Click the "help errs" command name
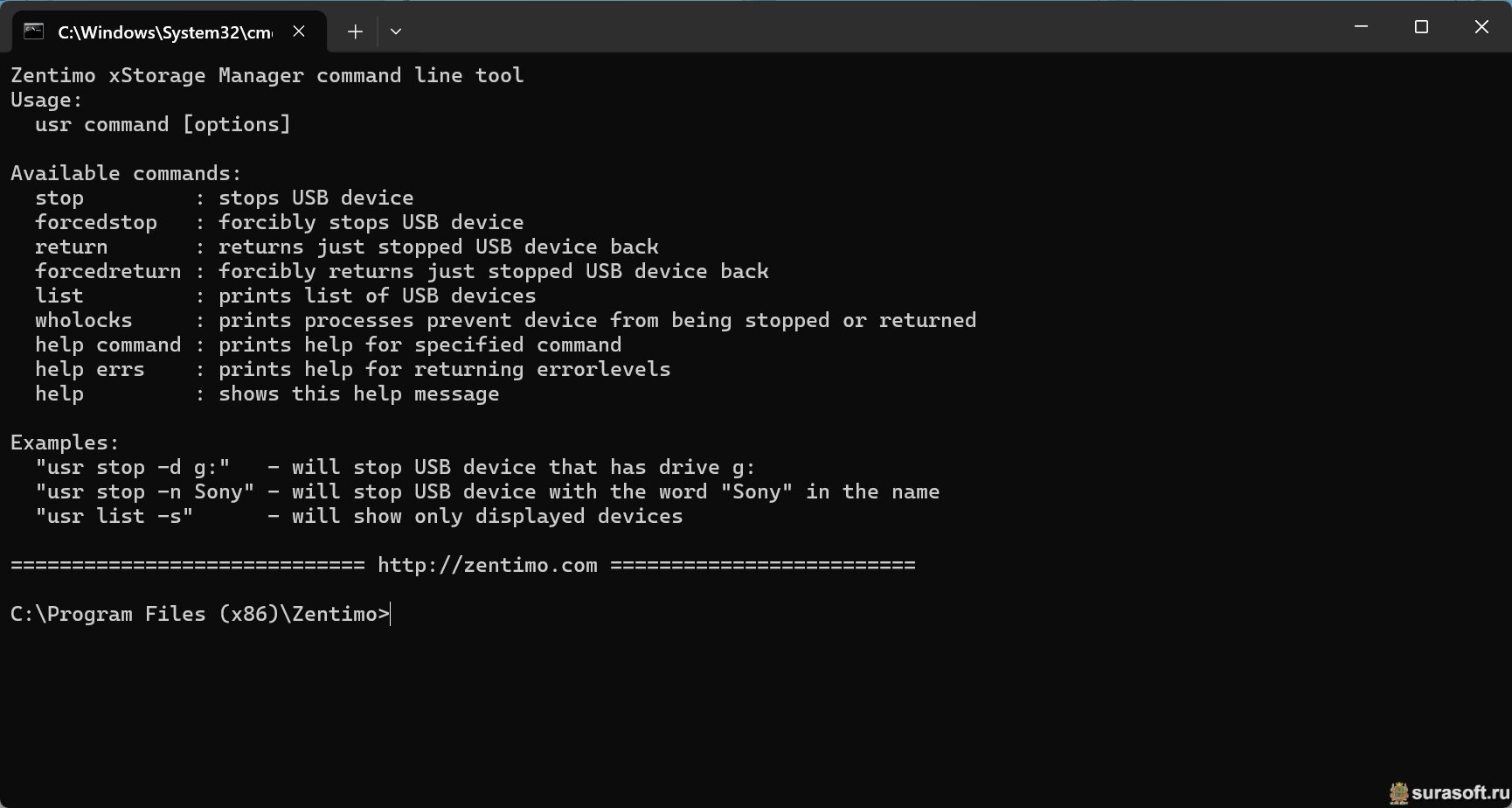This screenshot has width=1512, height=808. click(90, 369)
